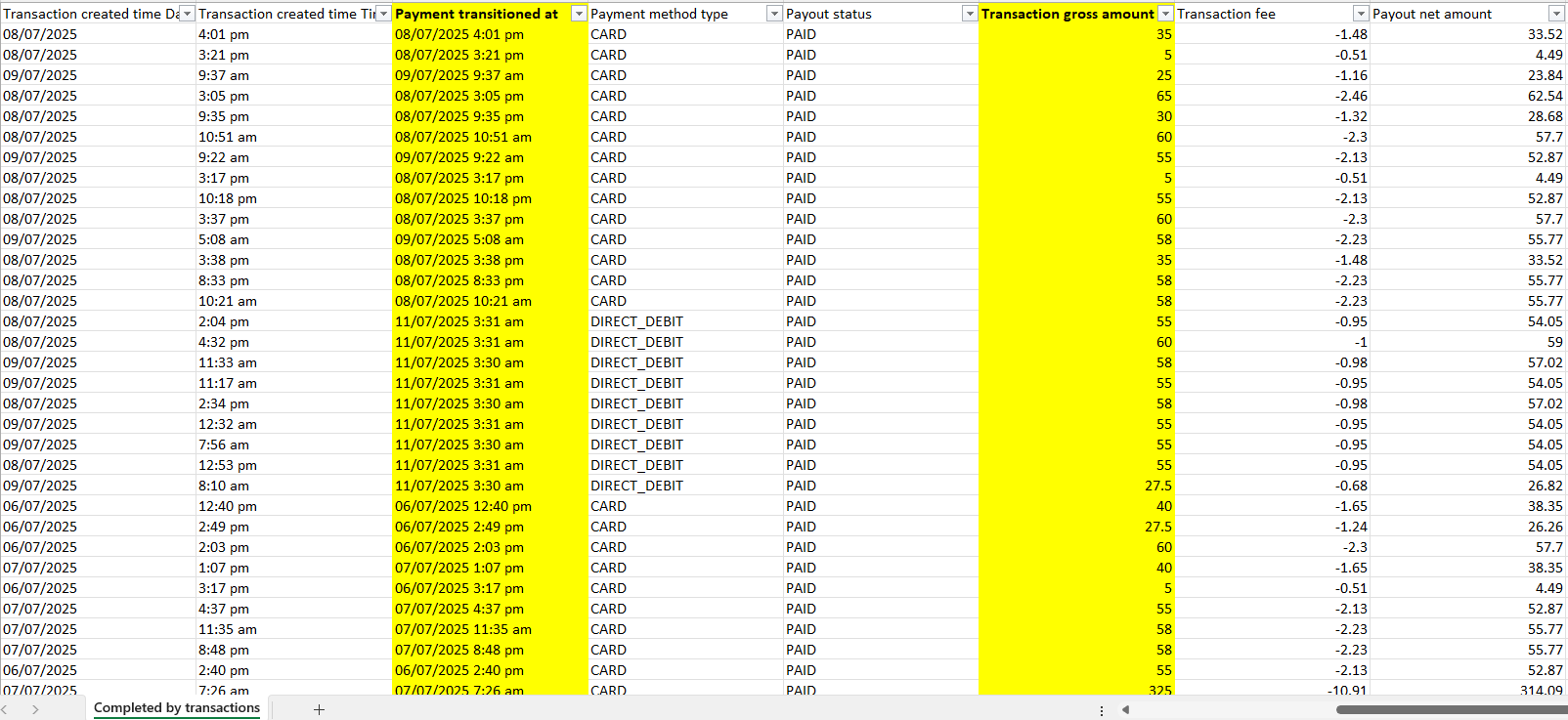The image size is (1568, 720).
Task: Select the DIRECT_DEBIT cell in the 8:10 am row
Action: tap(685, 486)
